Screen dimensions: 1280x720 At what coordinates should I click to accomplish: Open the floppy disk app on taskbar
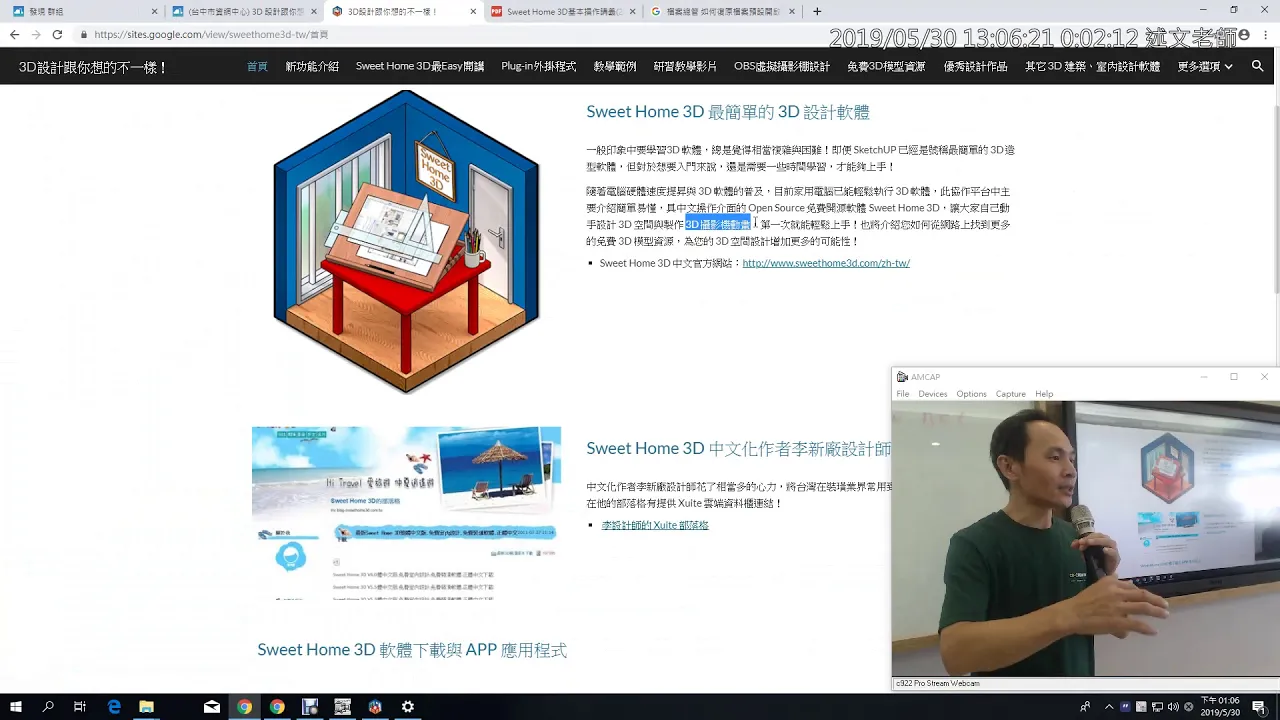point(310,707)
